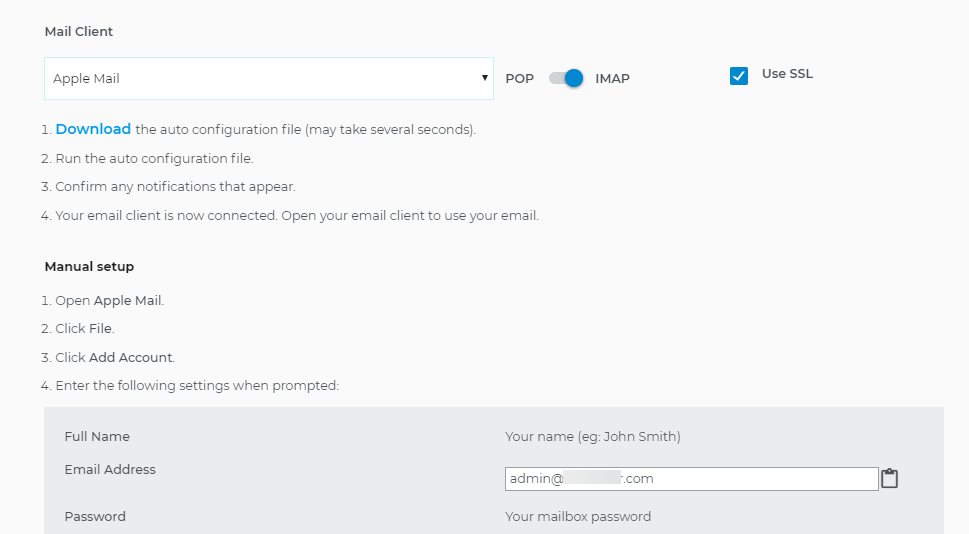
Task: Click the Download auto configuration link
Action: [93, 129]
